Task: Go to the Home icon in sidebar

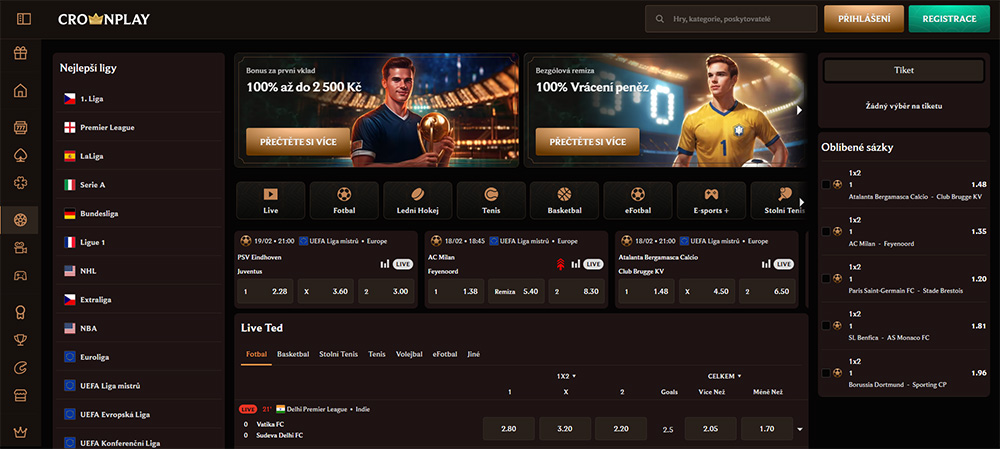Action: (20, 91)
